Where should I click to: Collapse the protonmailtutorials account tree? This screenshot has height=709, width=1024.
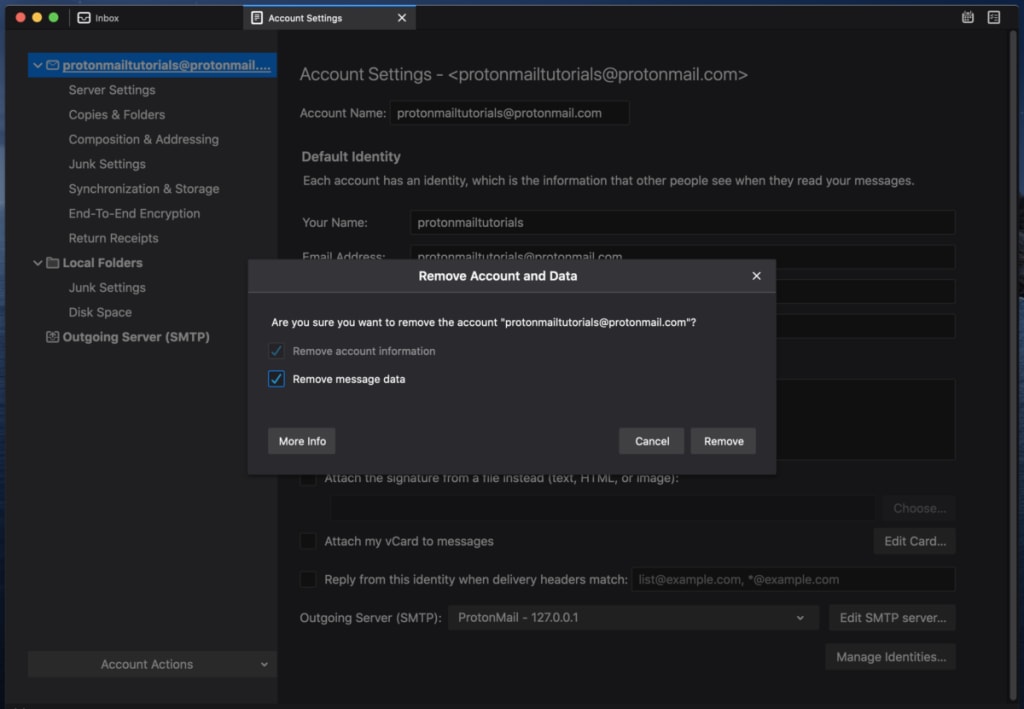coord(38,65)
